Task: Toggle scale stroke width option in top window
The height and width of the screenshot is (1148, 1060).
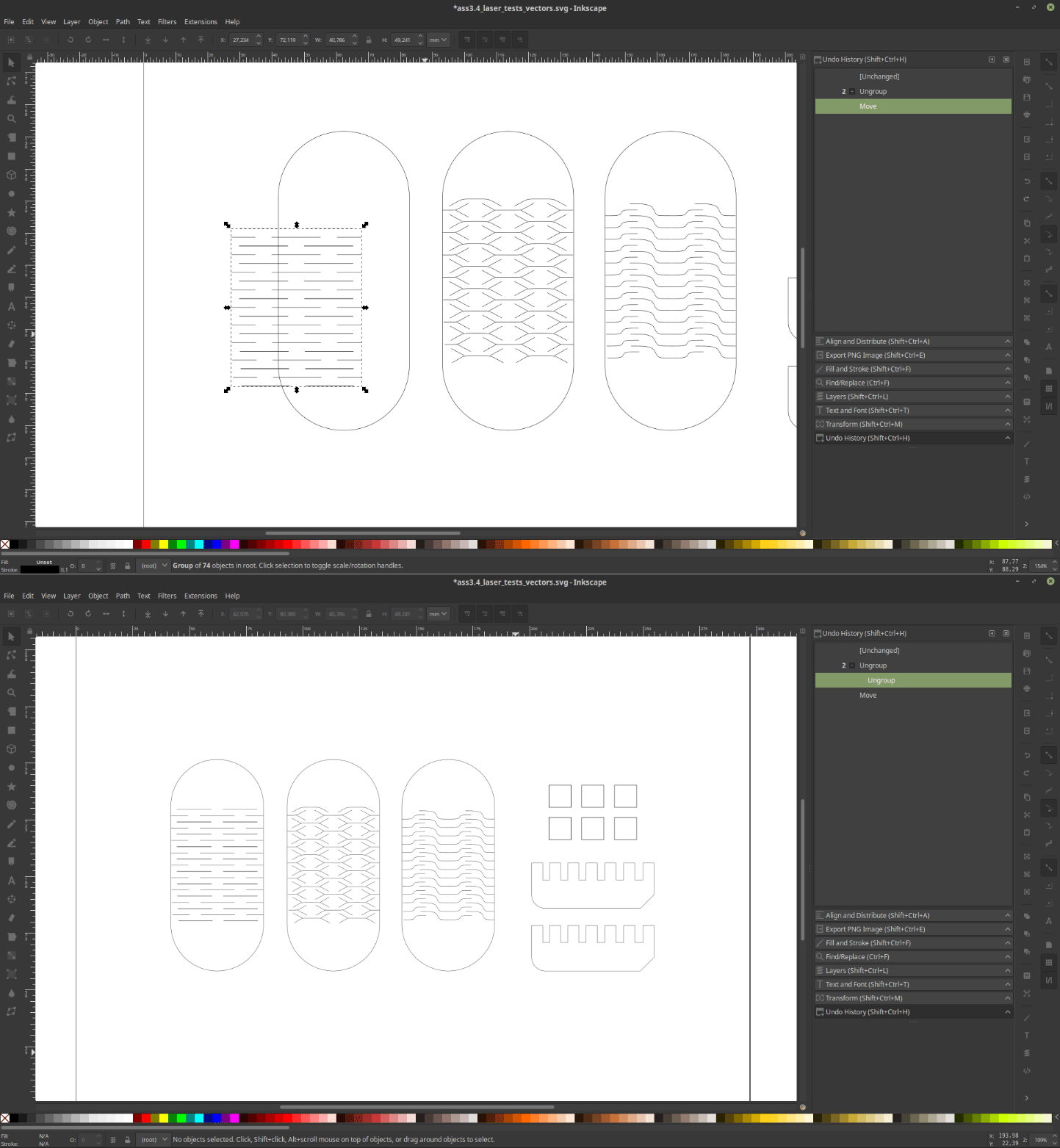Action: [467, 40]
